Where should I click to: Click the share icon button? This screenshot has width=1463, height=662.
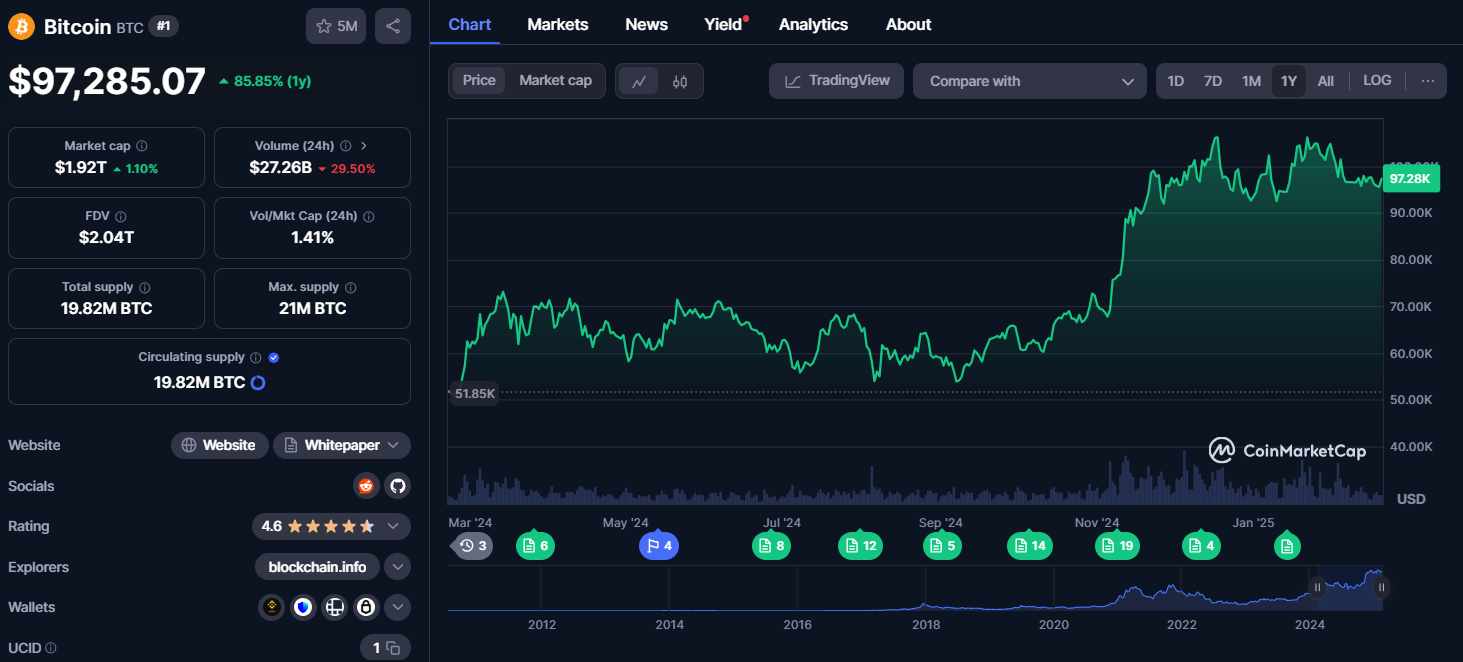coord(393,26)
